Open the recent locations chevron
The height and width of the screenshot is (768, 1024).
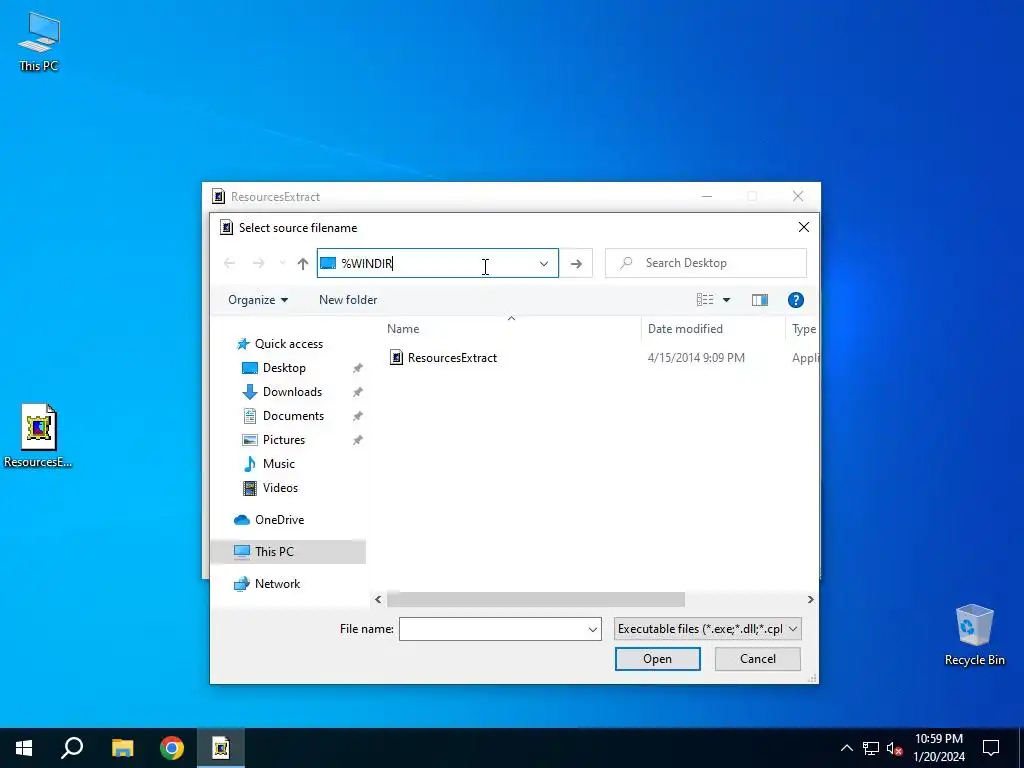coord(282,263)
